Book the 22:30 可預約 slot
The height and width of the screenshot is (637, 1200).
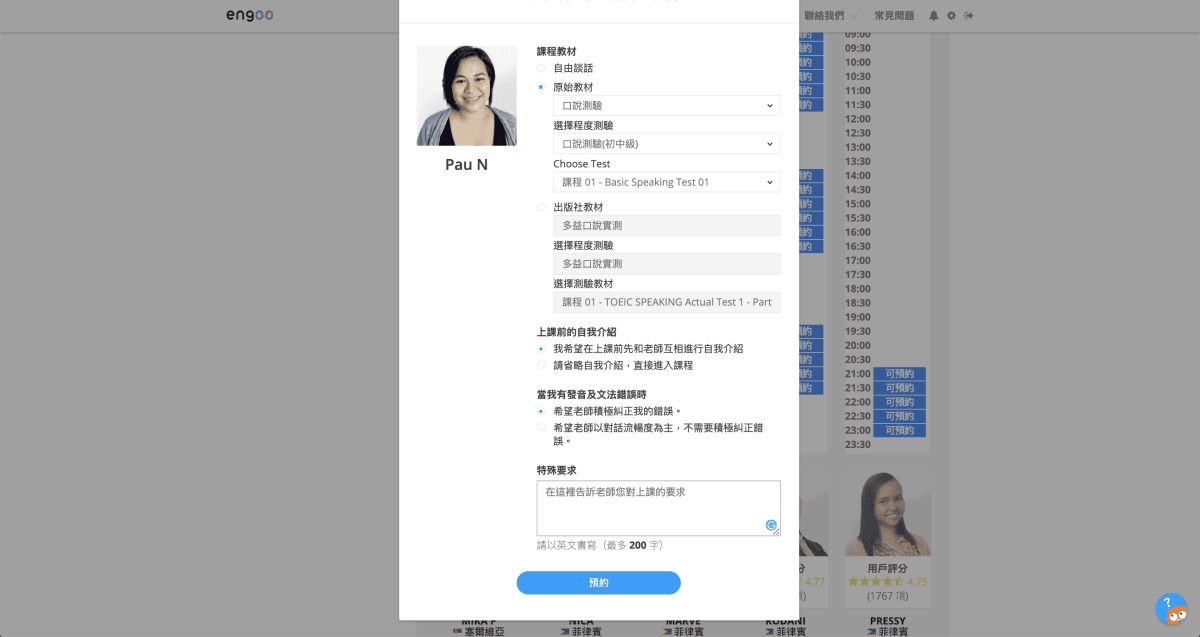[x=899, y=416]
